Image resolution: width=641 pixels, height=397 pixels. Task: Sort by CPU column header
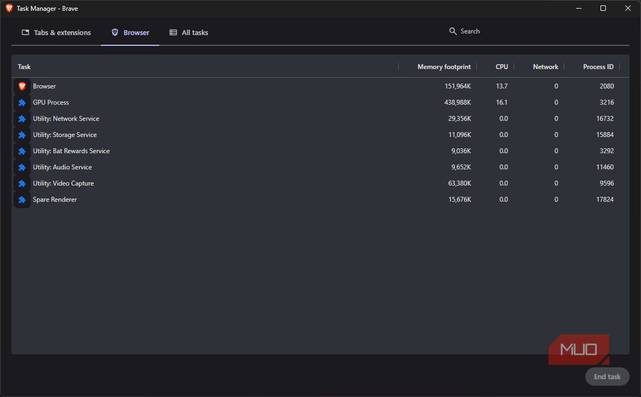pos(502,67)
